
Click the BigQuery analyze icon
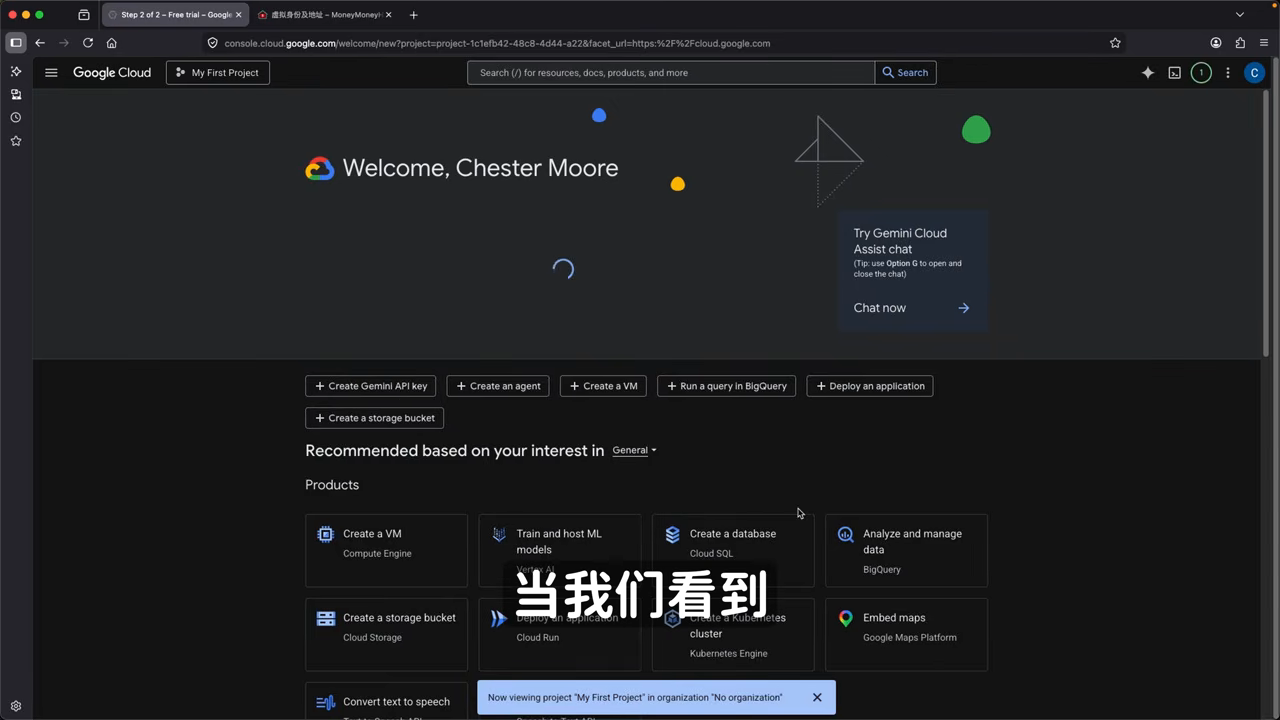[x=845, y=535]
